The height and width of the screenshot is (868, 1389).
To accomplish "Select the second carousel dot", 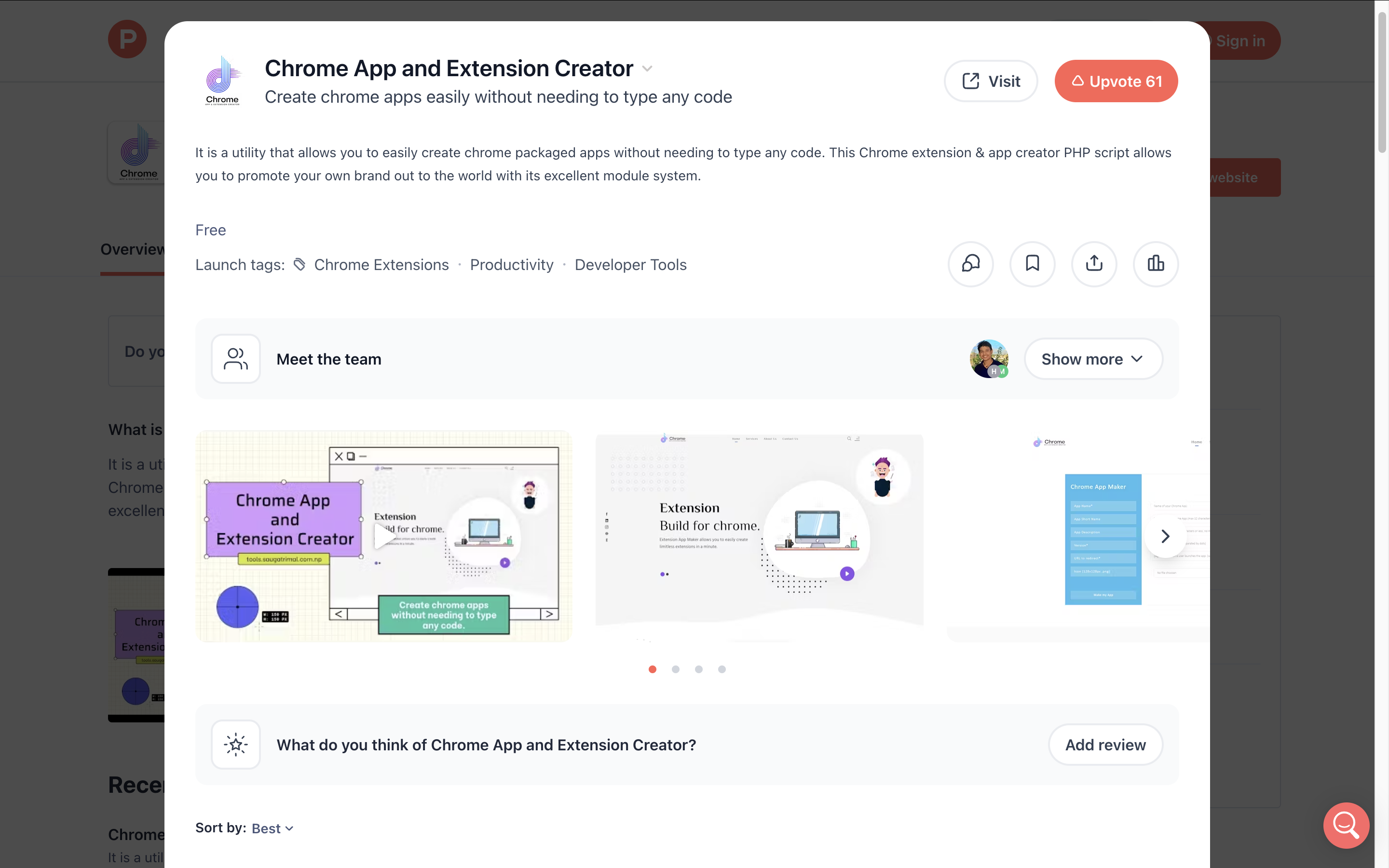I will (676, 669).
